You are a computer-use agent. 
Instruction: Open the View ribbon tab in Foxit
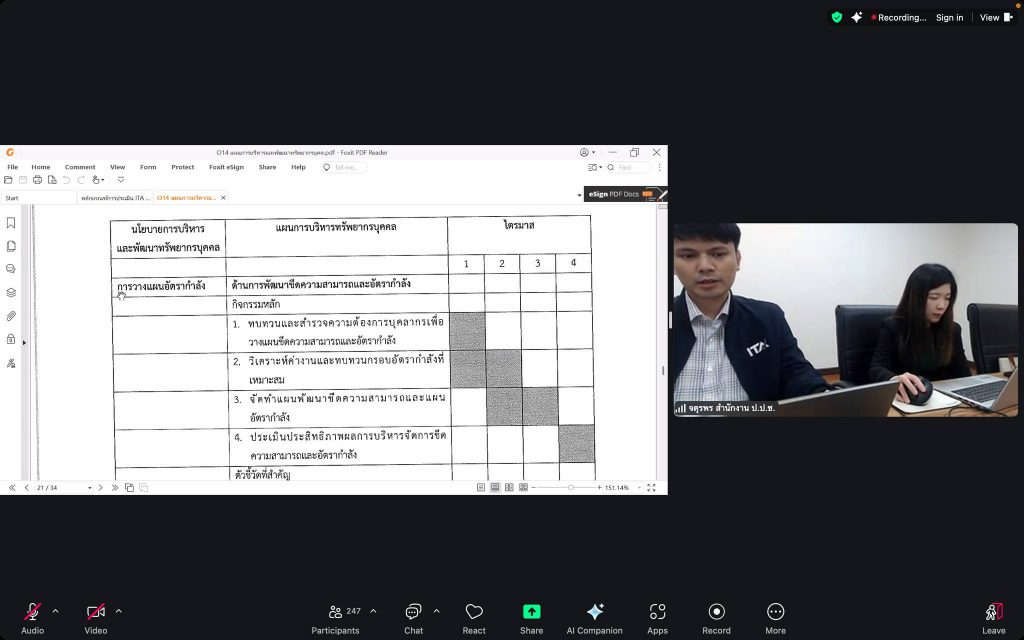coord(118,167)
